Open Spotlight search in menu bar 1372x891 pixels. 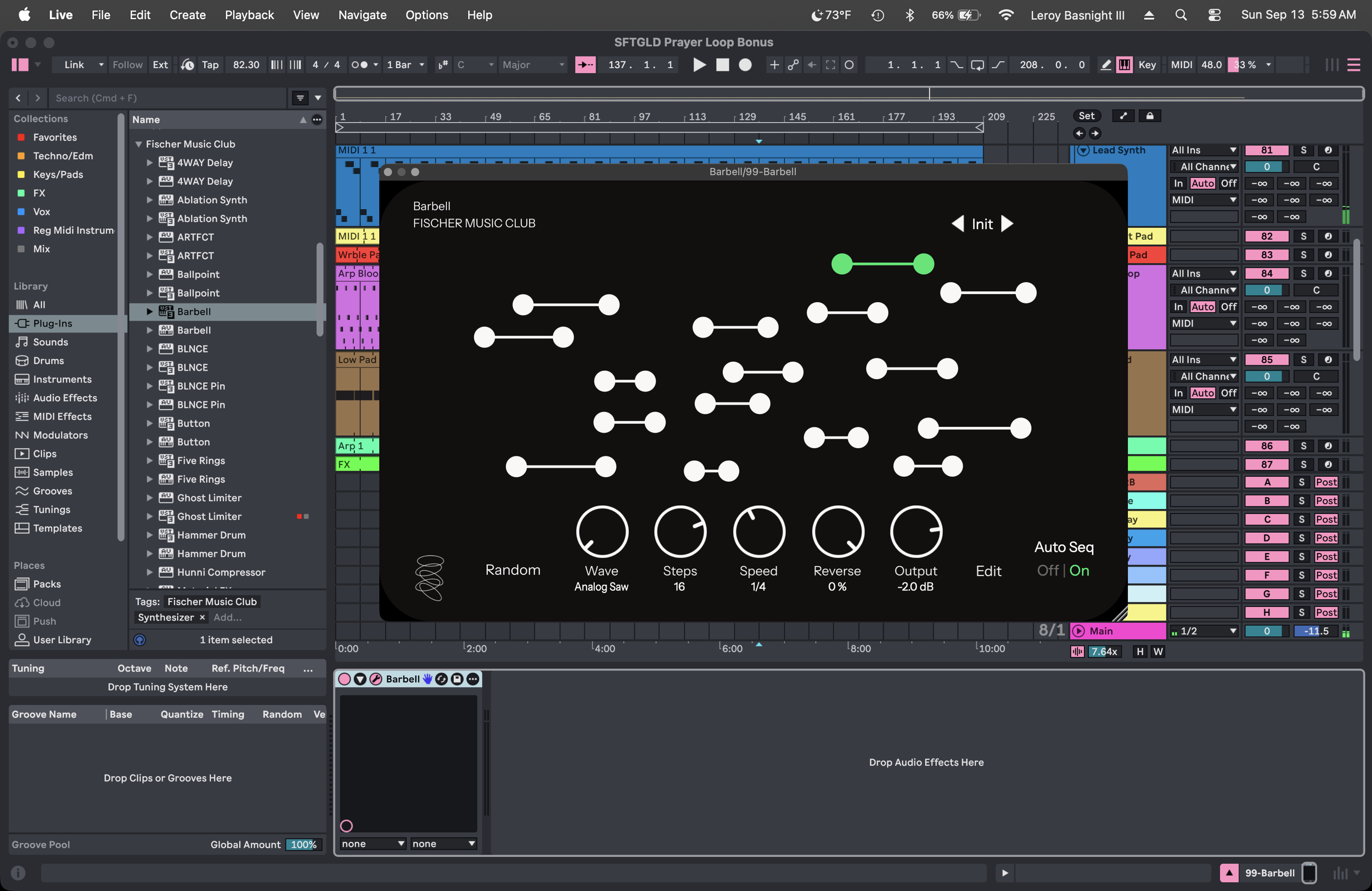1180,15
